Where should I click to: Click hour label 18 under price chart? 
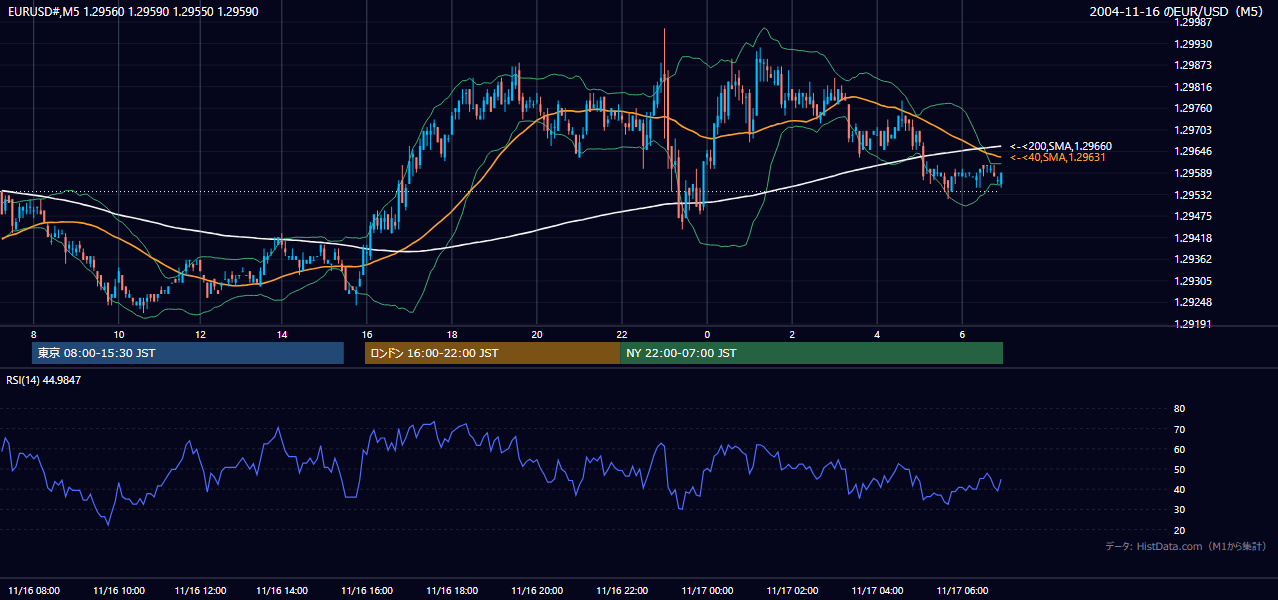[452, 334]
